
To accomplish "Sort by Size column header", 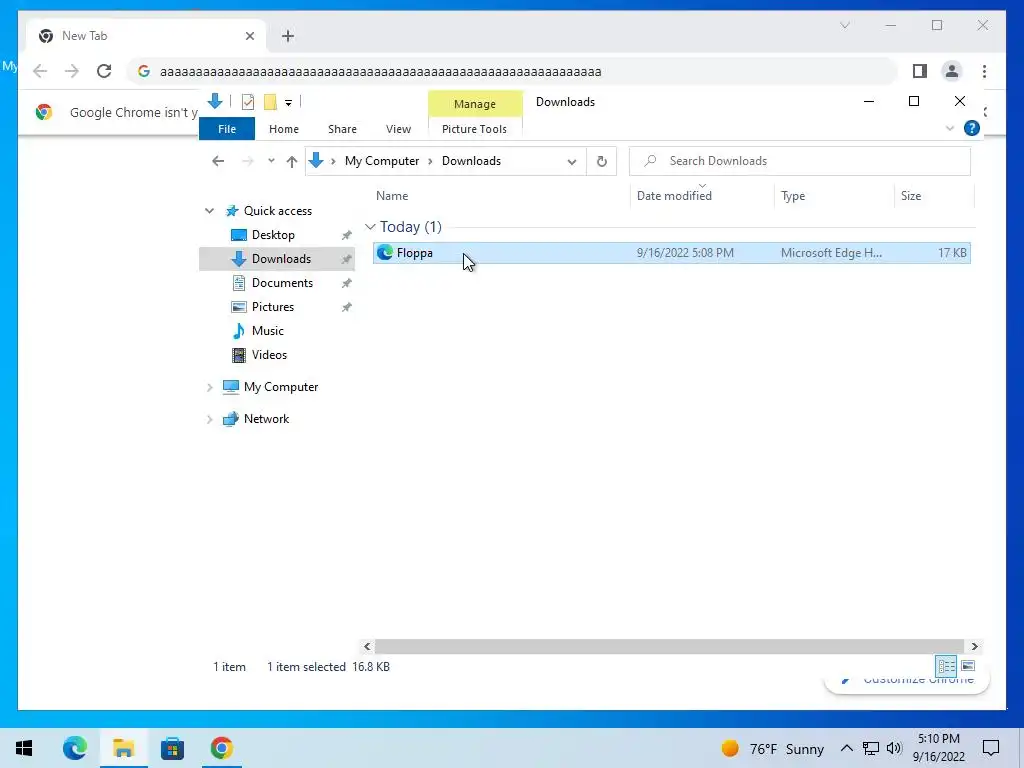I will click(910, 196).
